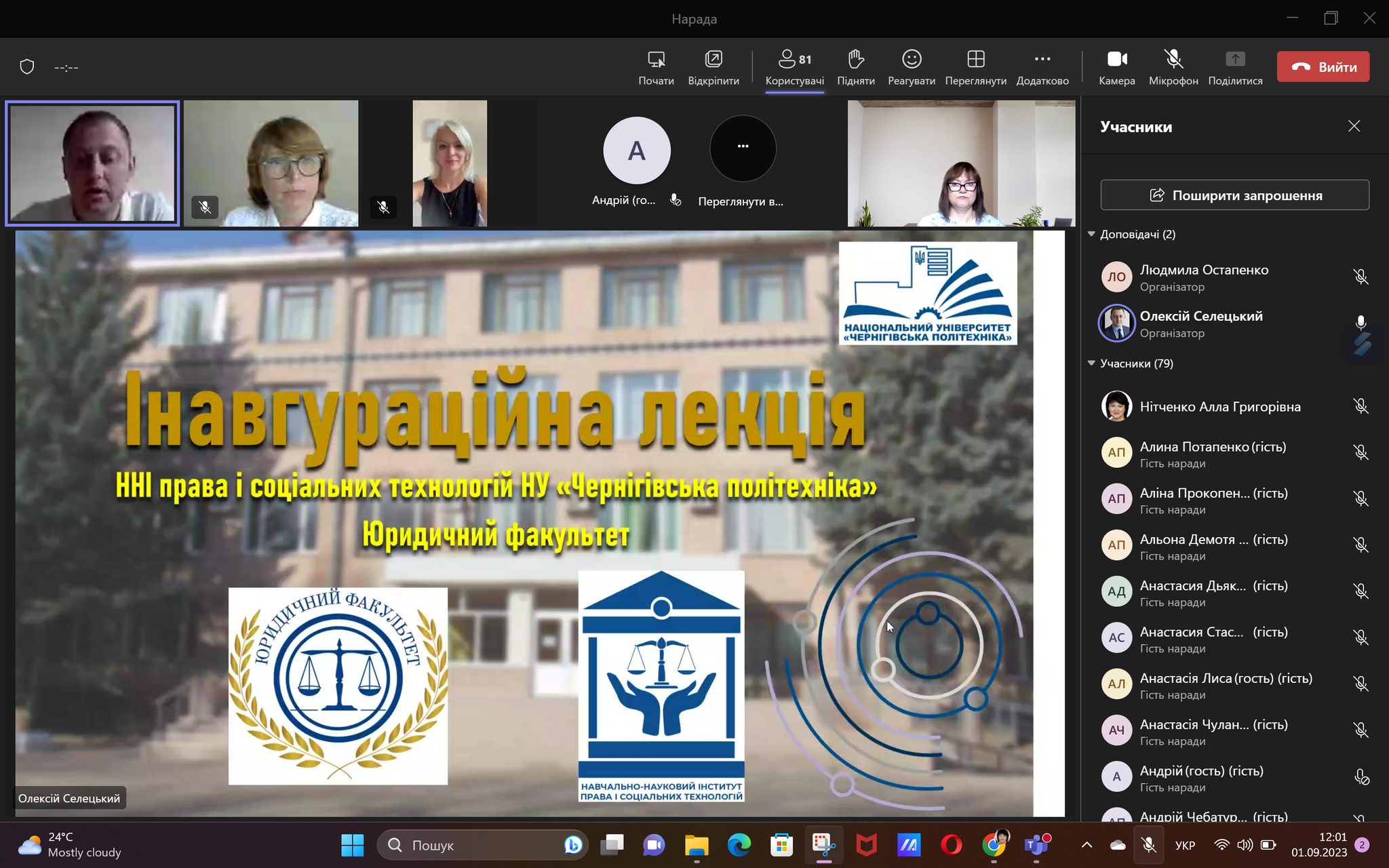Toggle the Користувачі participants panel
Screen dimensions: 1389x868
coord(794,67)
